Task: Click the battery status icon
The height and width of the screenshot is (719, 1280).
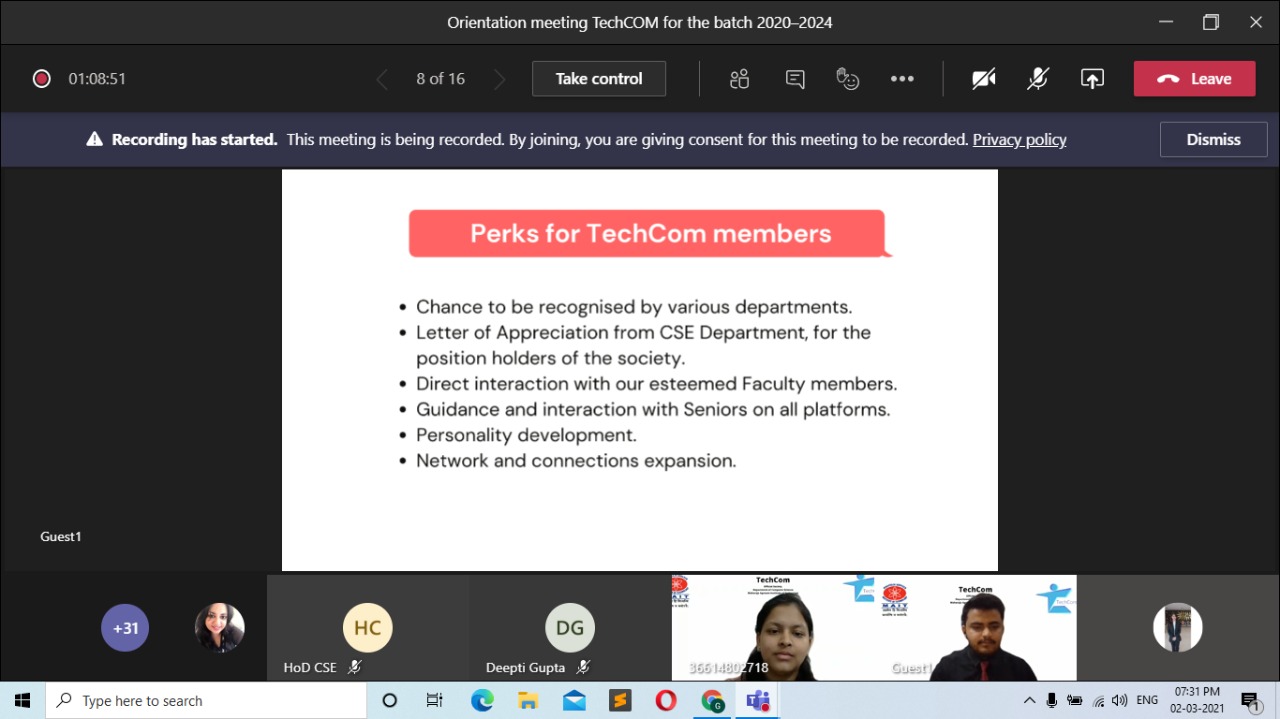Action: pos(1076,700)
